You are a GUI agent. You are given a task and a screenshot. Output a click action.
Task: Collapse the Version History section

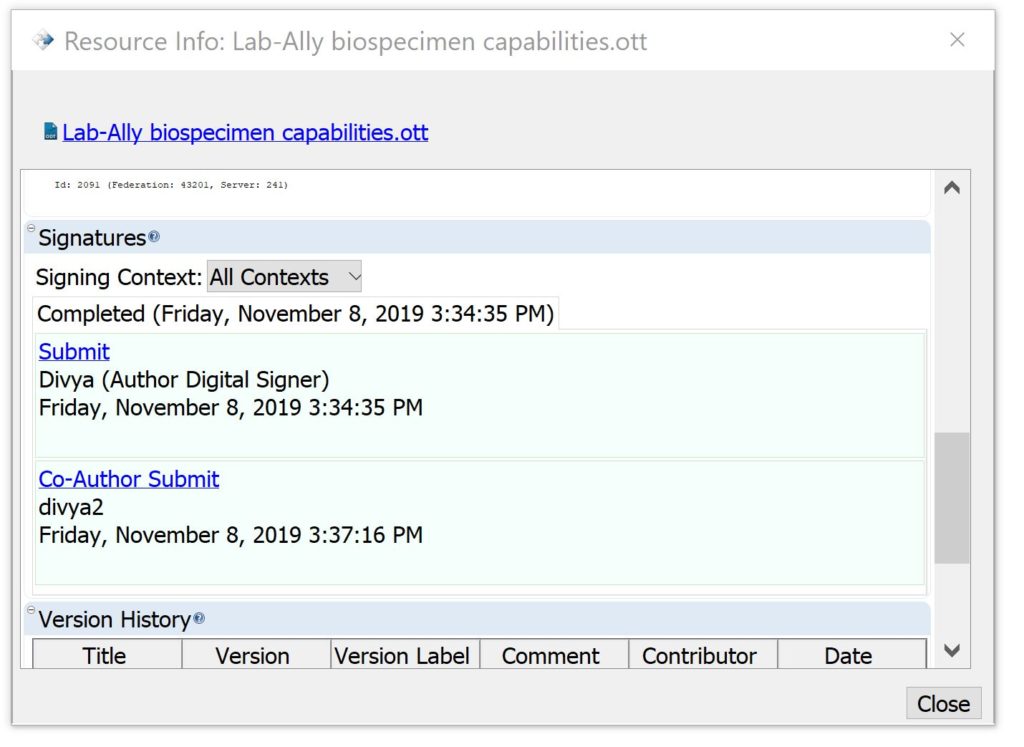click(31, 611)
